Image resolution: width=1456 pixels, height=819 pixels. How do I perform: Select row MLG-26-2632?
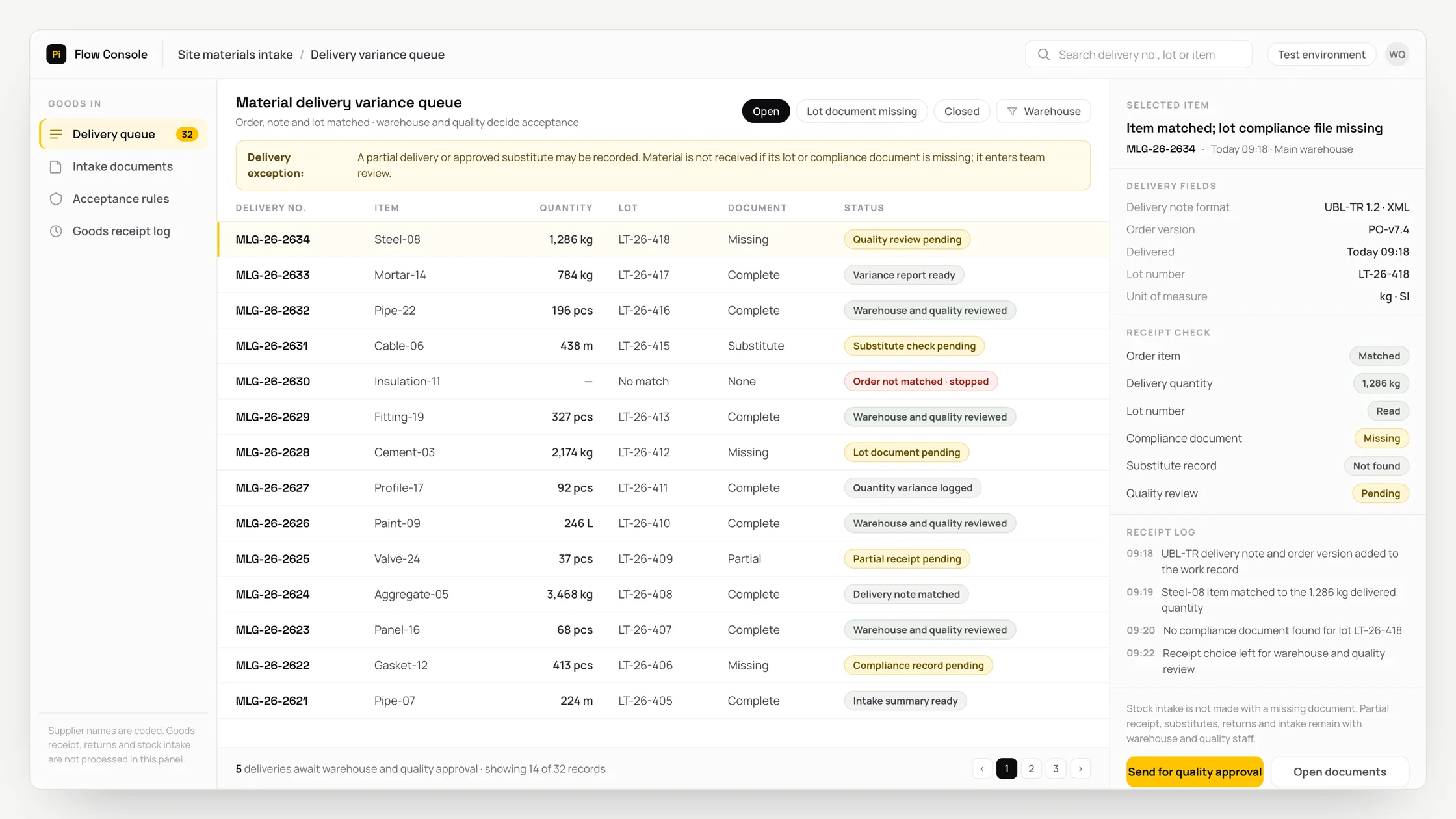(x=663, y=311)
